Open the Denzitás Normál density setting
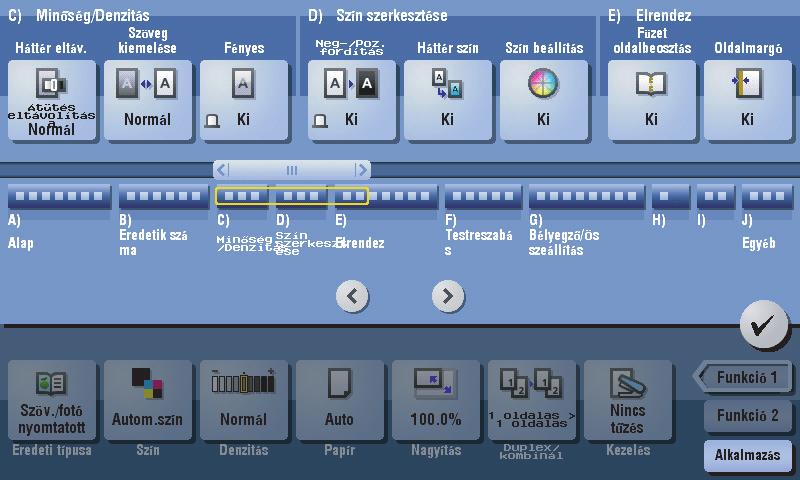Viewport: 800px width, 480px height. (244, 400)
